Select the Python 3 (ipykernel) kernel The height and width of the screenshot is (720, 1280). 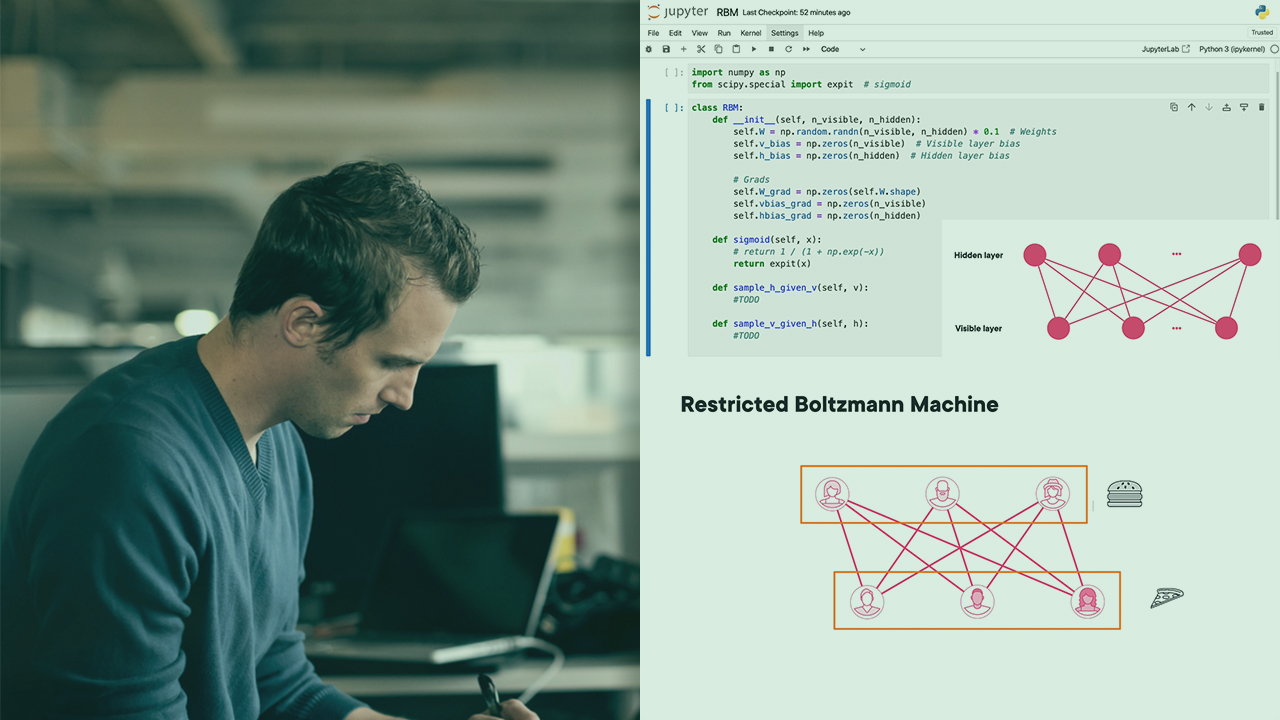tap(1231, 48)
